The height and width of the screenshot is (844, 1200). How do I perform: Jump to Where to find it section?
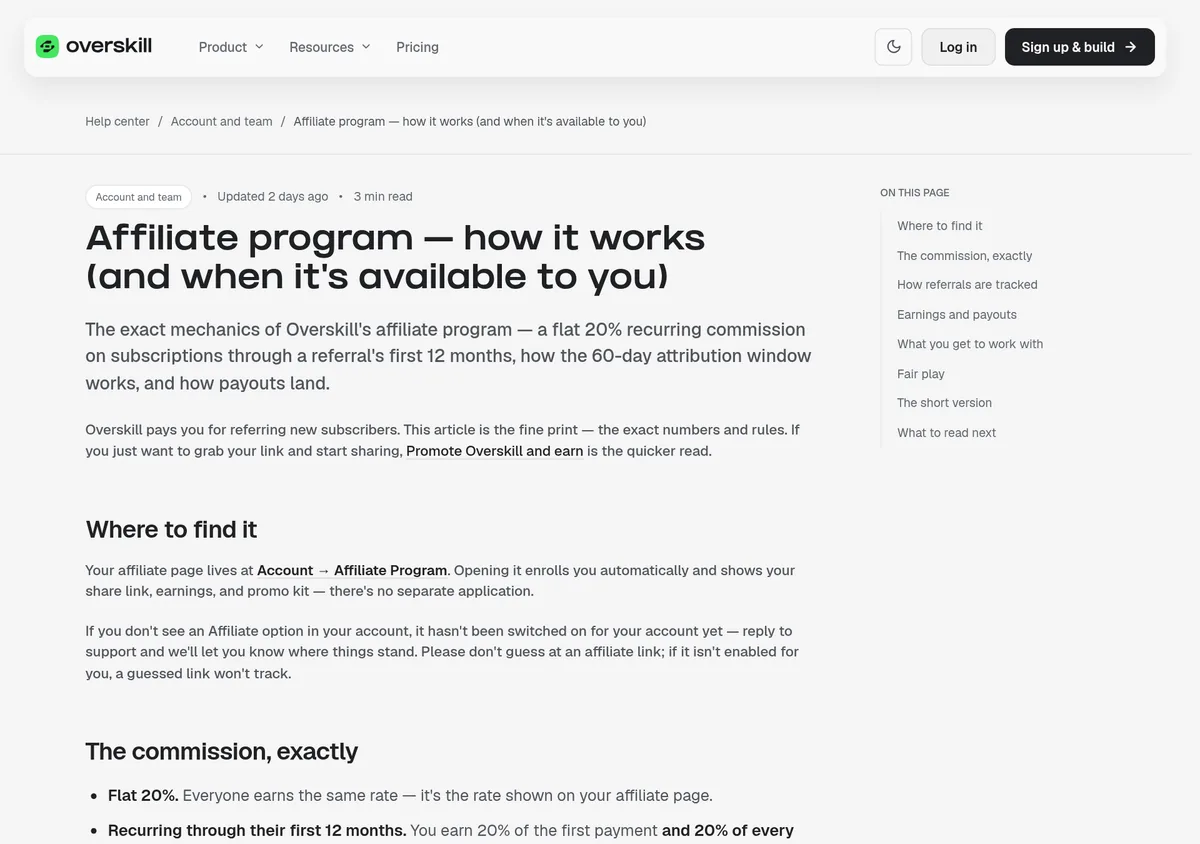pyautogui.click(x=940, y=226)
